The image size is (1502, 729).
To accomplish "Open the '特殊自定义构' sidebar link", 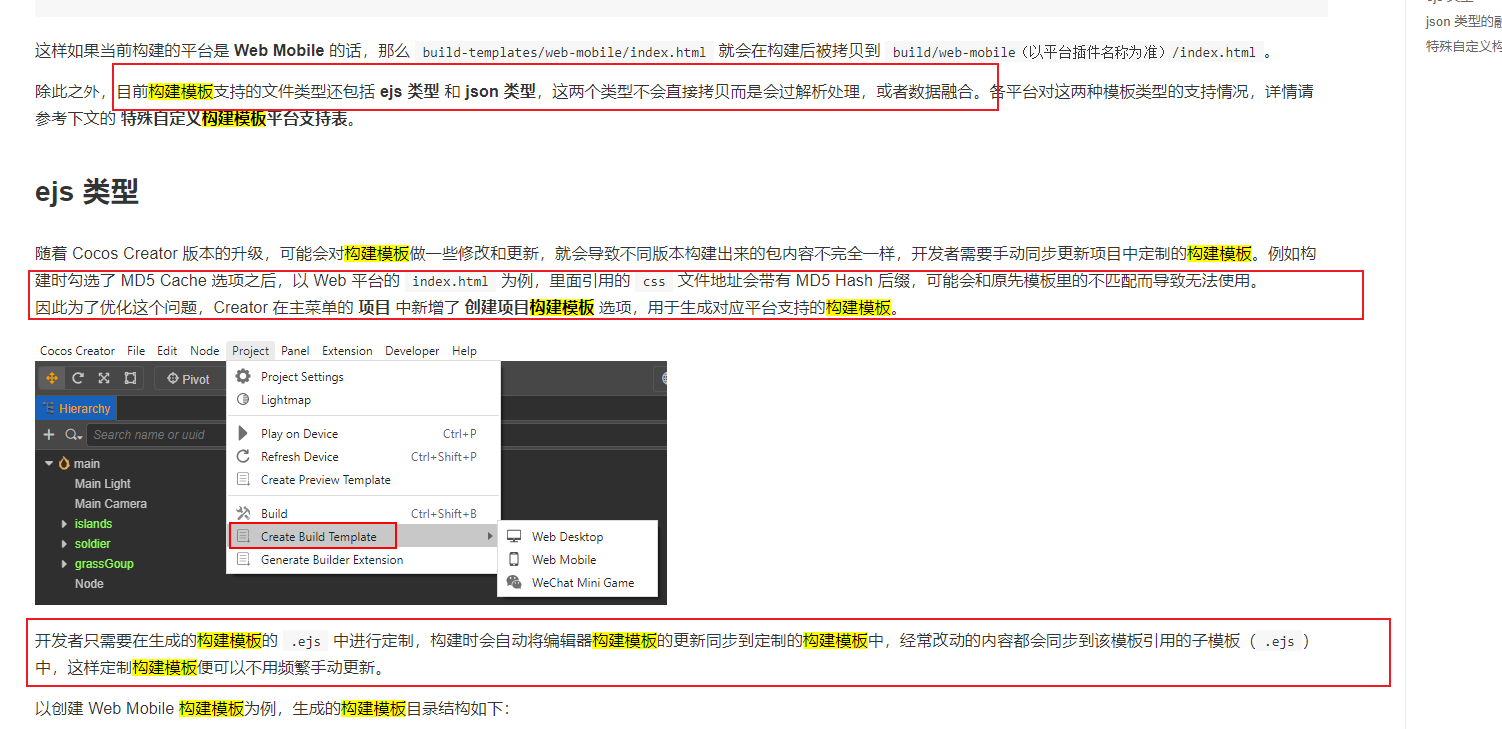I will (1464, 46).
